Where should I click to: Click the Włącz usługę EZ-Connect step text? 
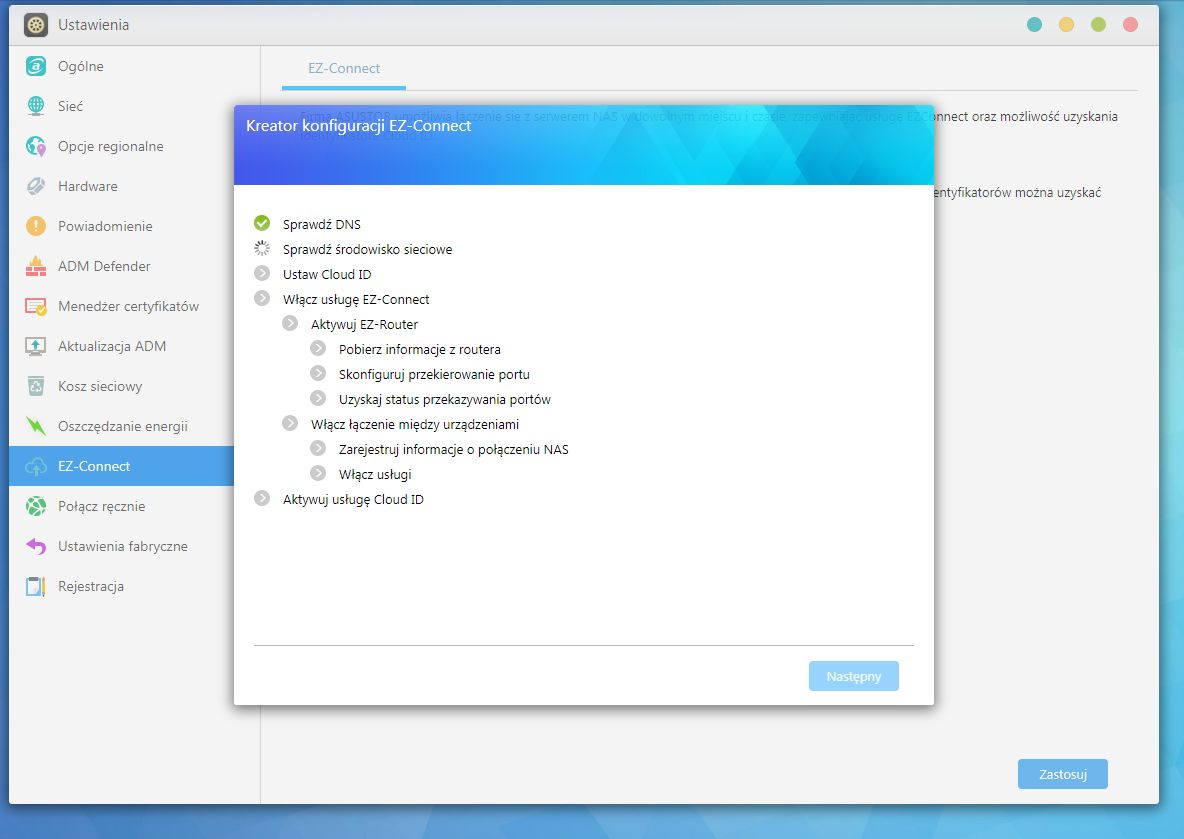[x=356, y=299]
